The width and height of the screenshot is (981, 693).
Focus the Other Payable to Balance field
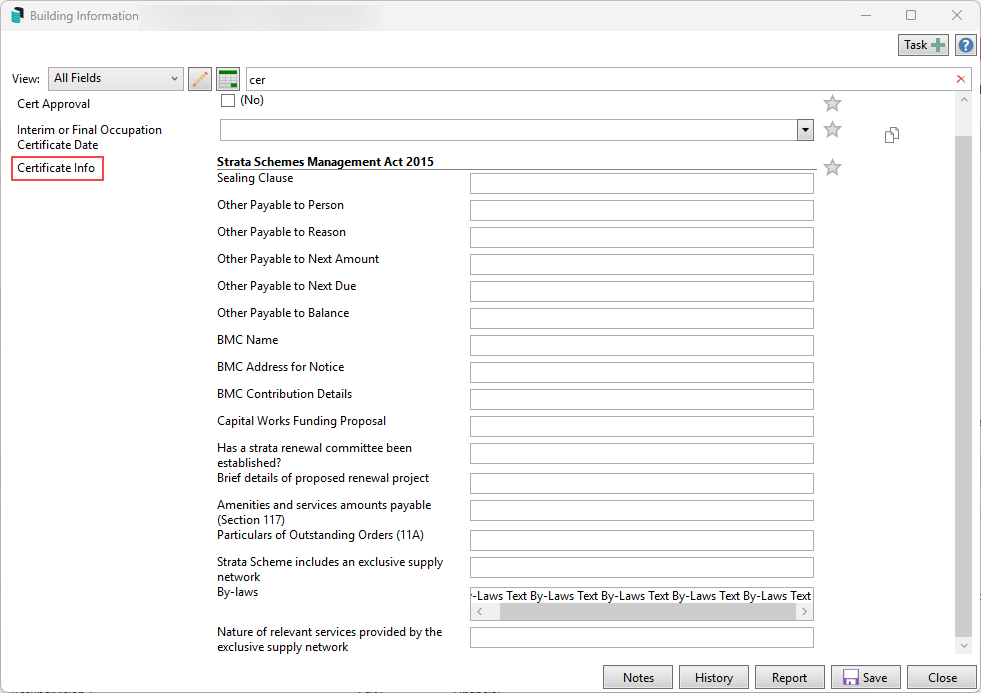point(641,318)
